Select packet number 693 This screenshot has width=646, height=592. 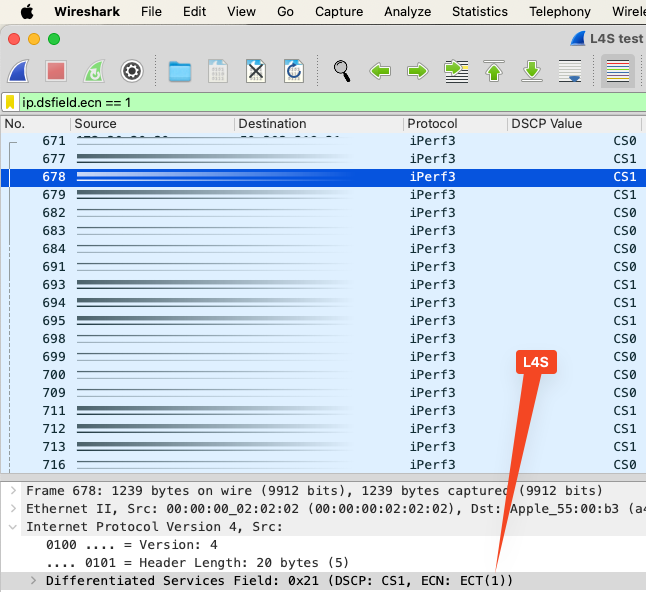pyautogui.click(x=323, y=285)
